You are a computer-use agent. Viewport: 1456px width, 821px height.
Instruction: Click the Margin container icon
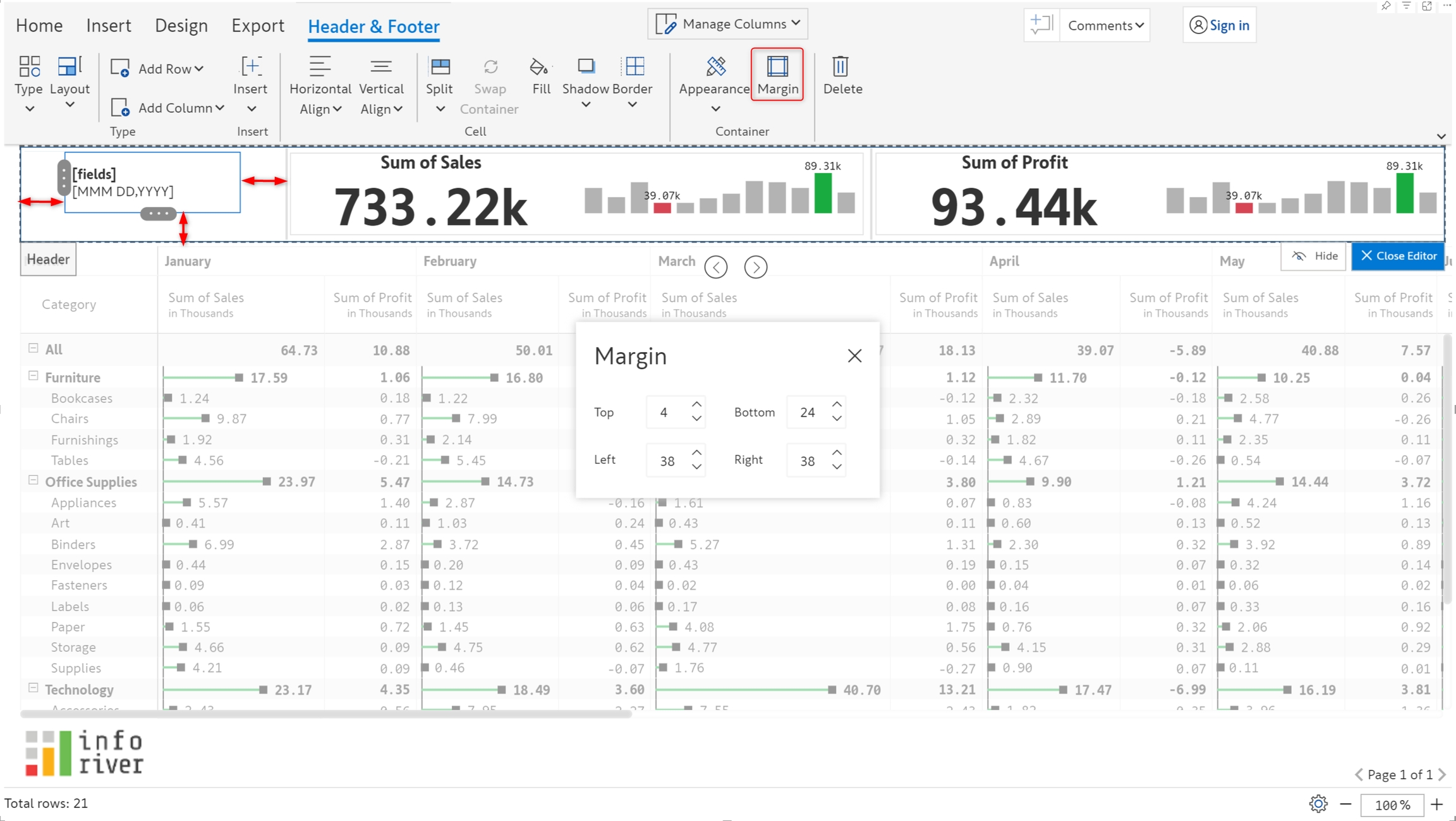pyautogui.click(x=777, y=67)
